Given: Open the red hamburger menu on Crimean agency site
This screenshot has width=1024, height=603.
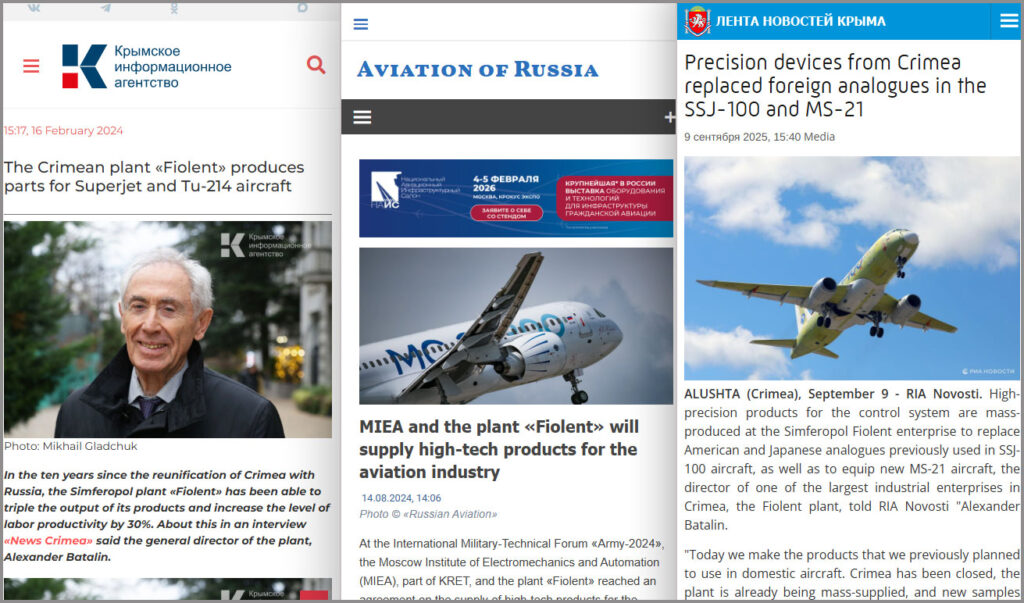Looking at the screenshot, I should 31,65.
